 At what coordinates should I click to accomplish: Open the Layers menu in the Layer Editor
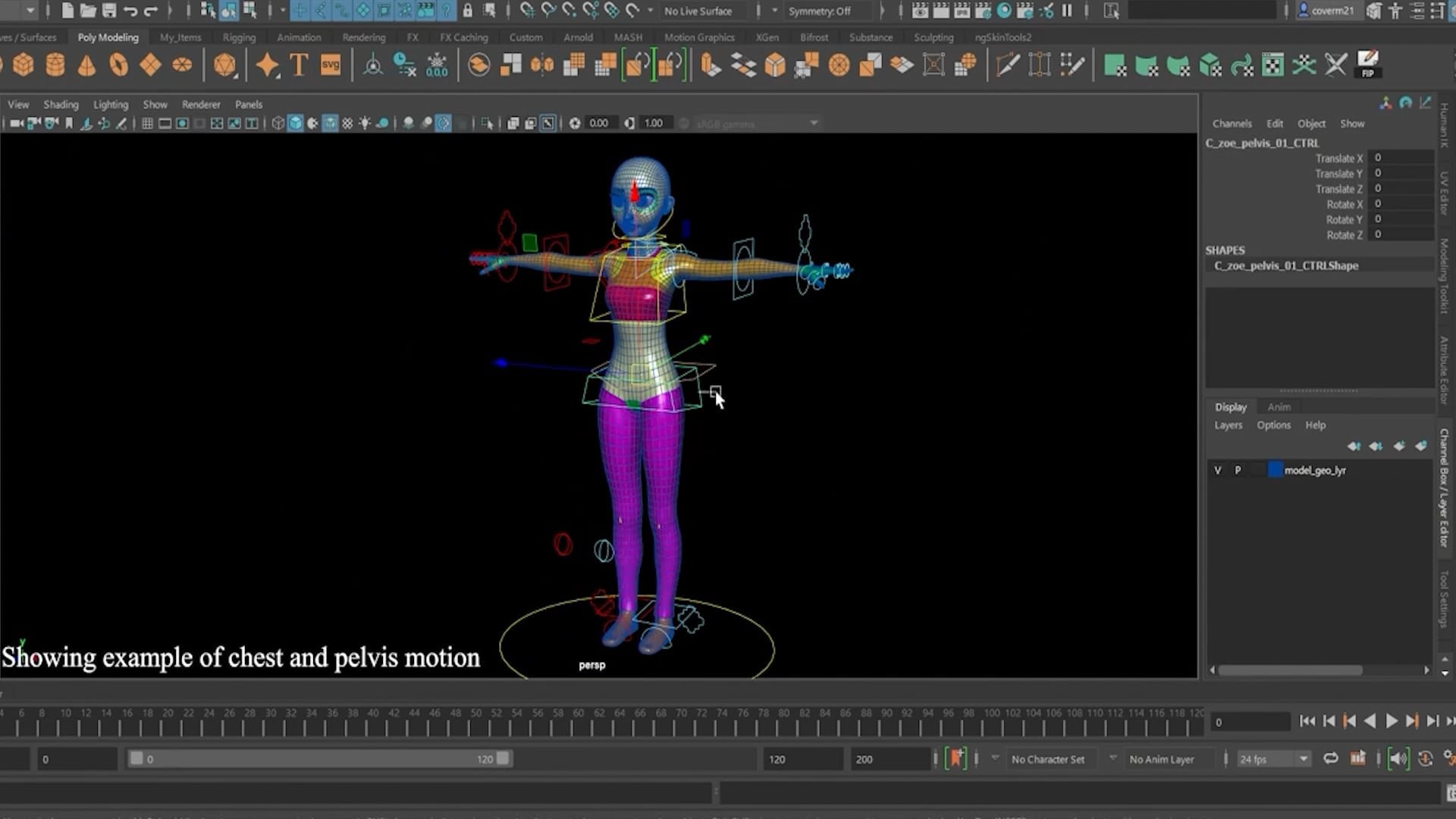(1228, 425)
